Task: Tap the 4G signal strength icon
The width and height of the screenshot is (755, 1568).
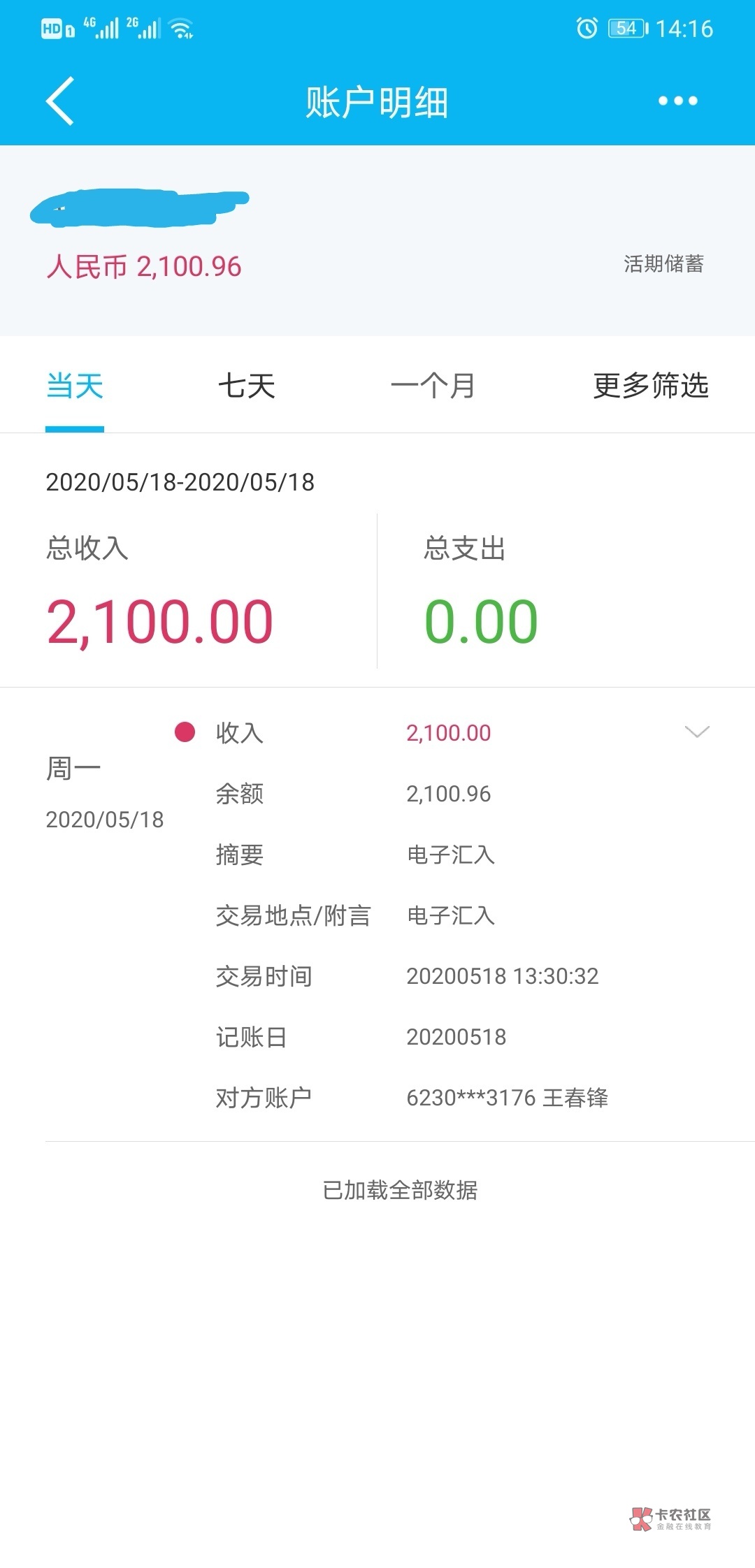Action: tap(101, 28)
